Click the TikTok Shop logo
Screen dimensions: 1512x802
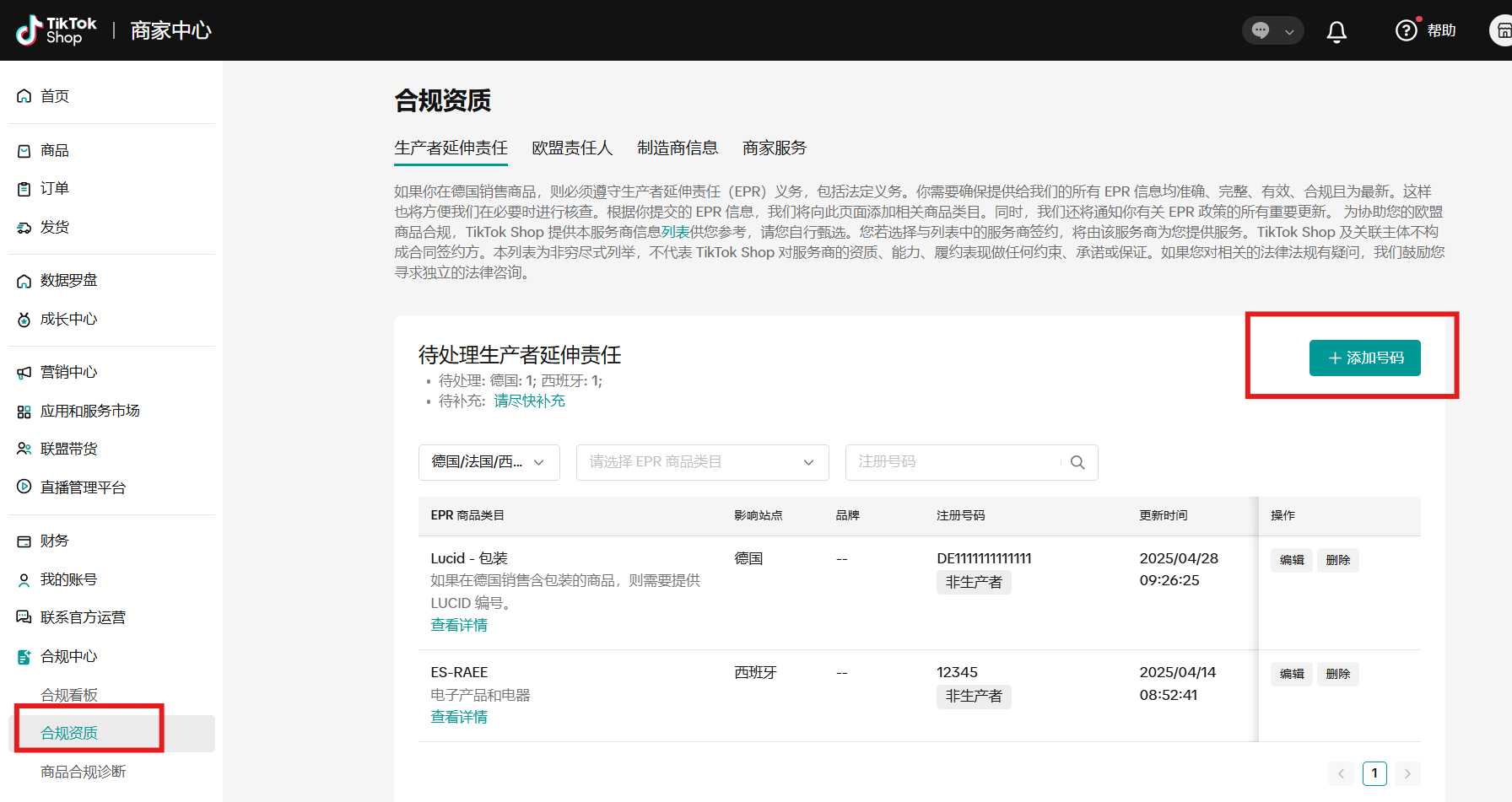pyautogui.click(x=55, y=30)
